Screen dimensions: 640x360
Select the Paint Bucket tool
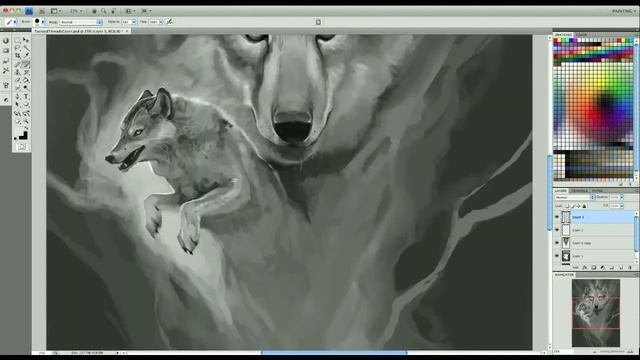coord(26,80)
